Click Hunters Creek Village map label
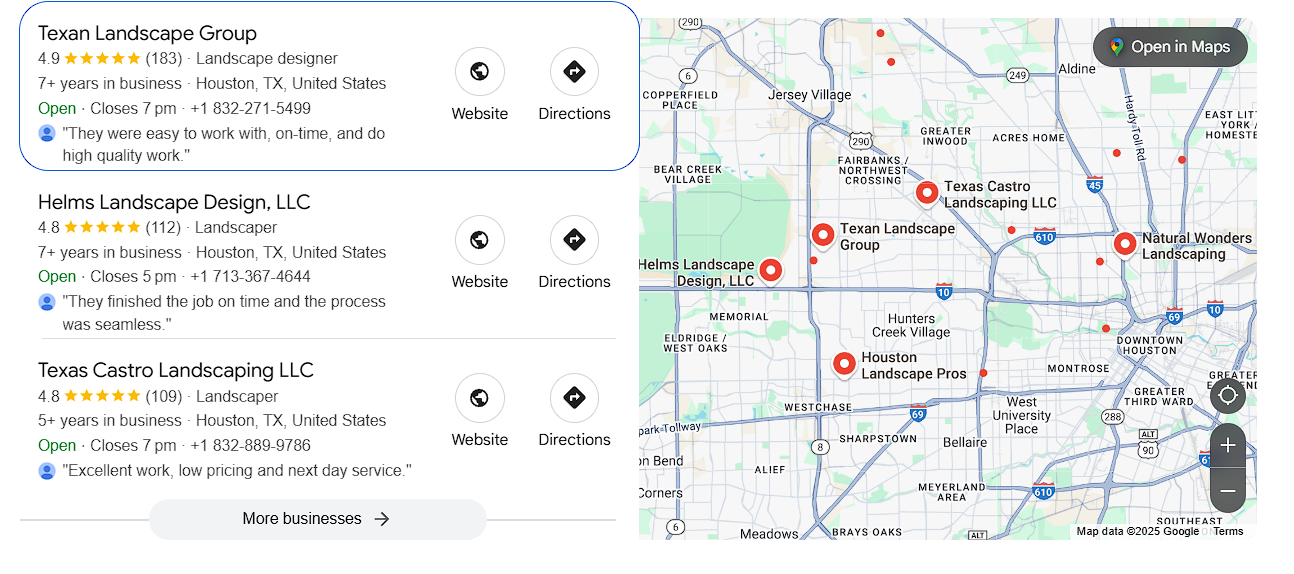The height and width of the screenshot is (574, 1294). pyautogui.click(x=911, y=325)
